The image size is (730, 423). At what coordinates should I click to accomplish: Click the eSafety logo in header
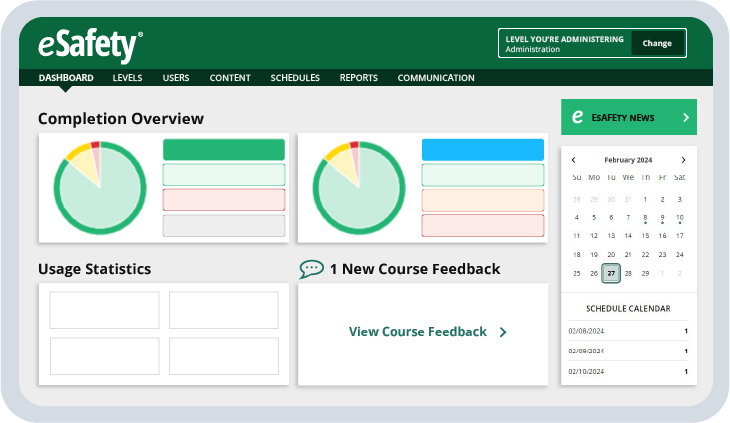point(90,45)
